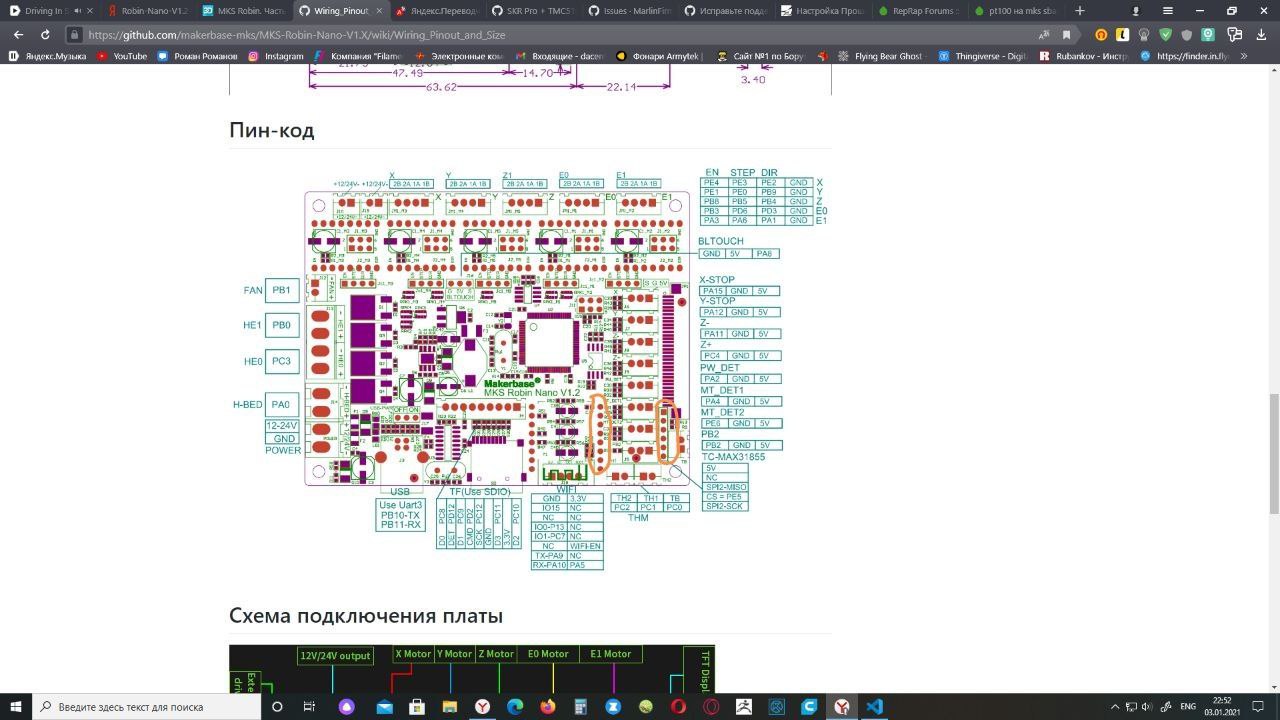Show hidden system tray icons
The height and width of the screenshot is (720, 1280).
[1115, 706]
